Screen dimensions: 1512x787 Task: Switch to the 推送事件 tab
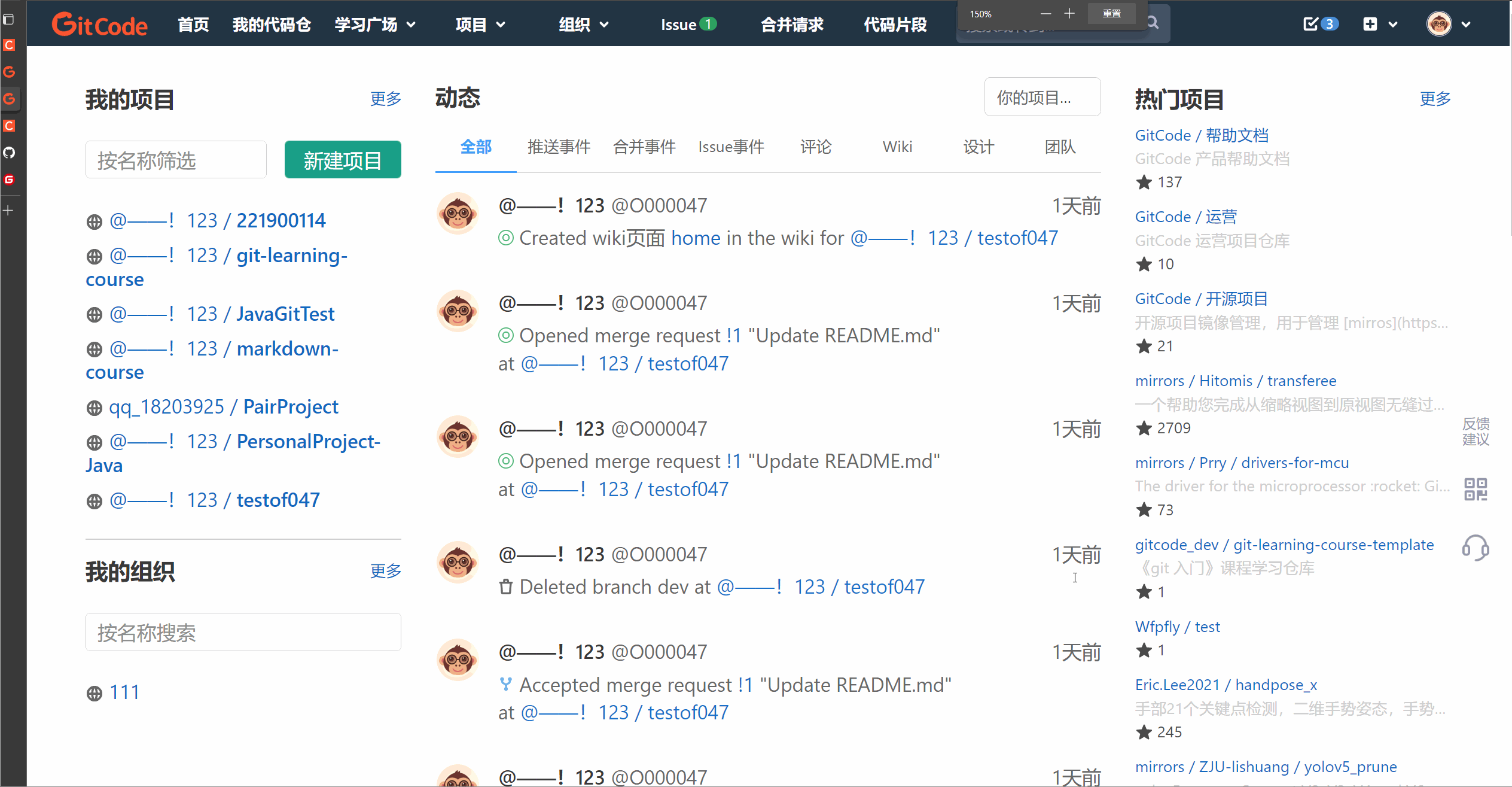point(559,147)
